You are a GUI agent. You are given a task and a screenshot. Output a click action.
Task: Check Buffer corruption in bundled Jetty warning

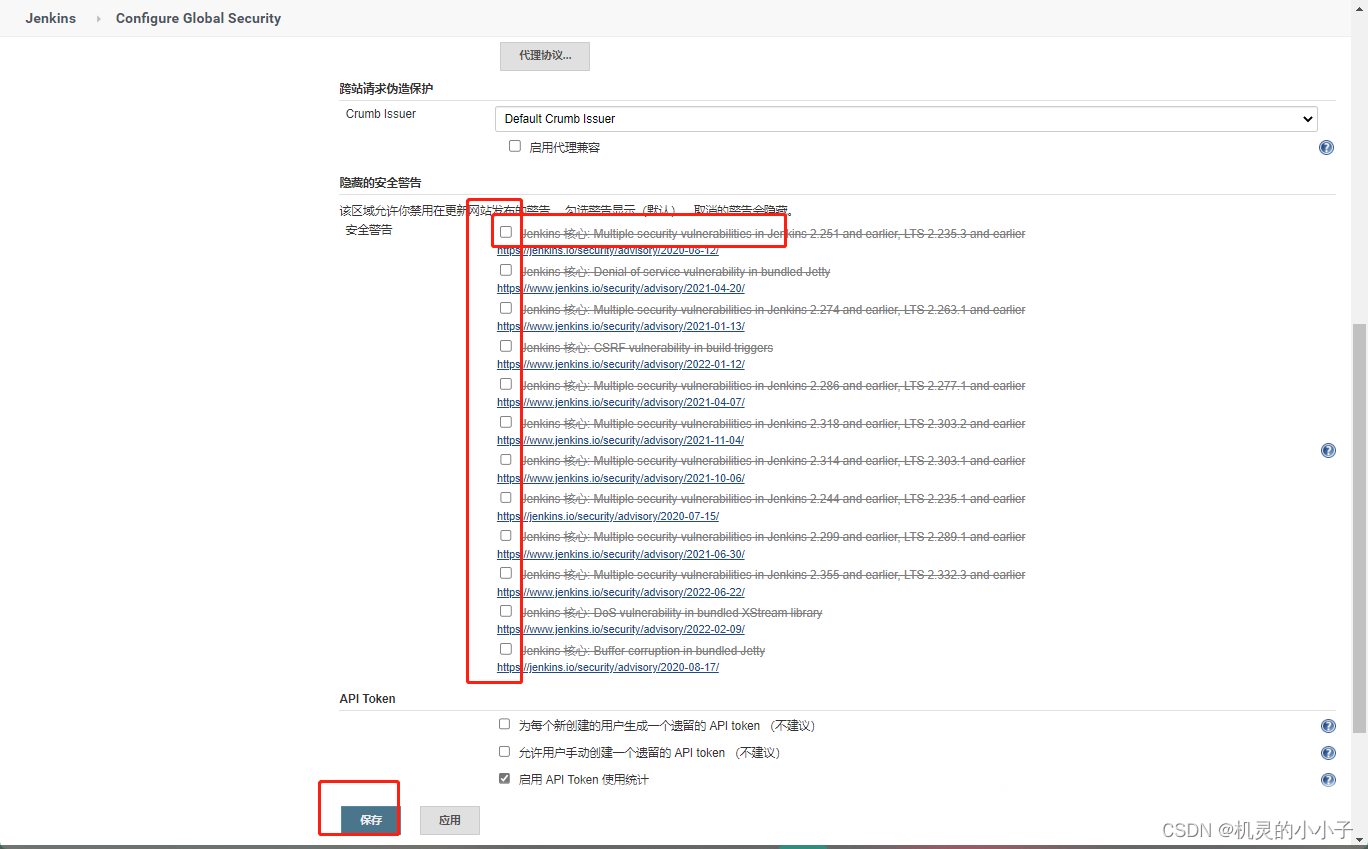[506, 649]
